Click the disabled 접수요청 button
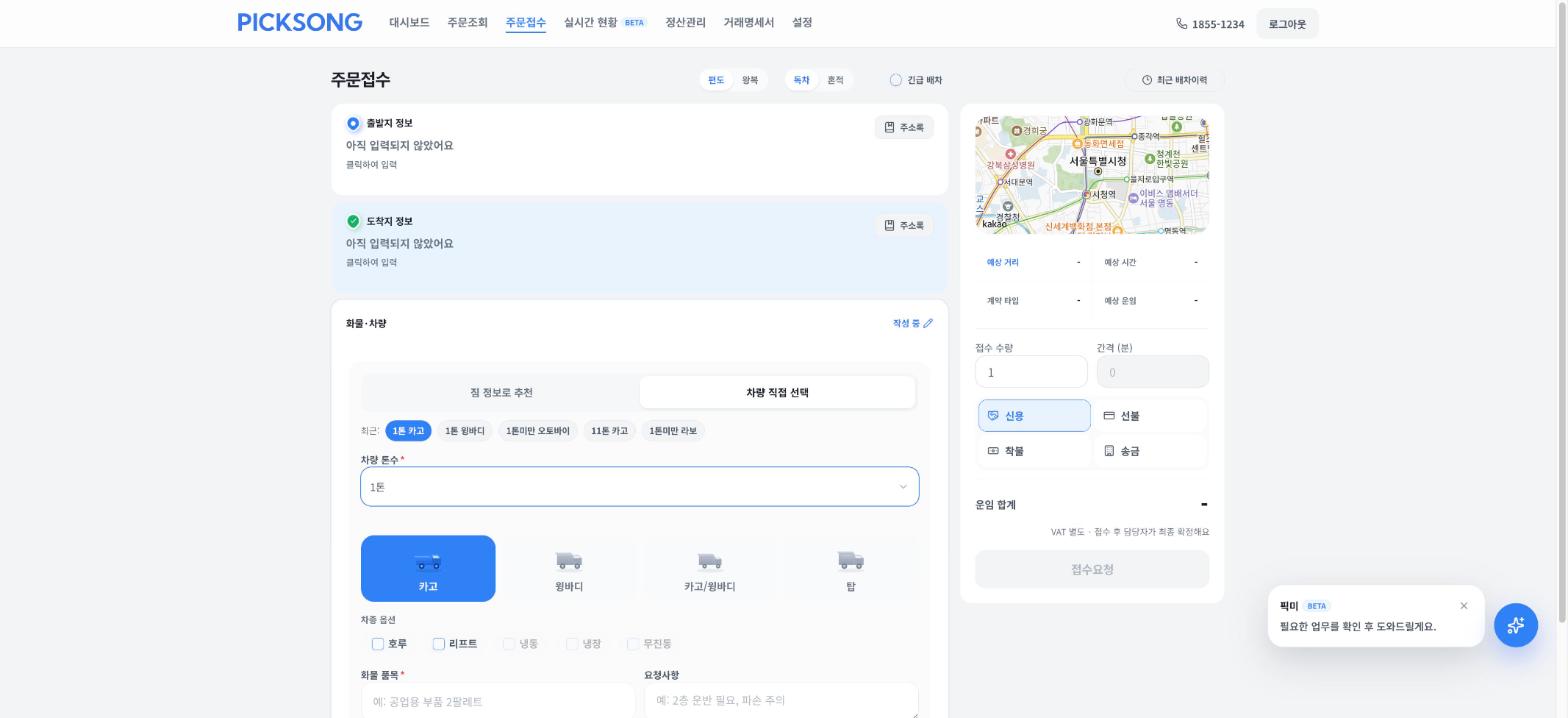Image resolution: width=1568 pixels, height=718 pixels. pyautogui.click(x=1092, y=569)
